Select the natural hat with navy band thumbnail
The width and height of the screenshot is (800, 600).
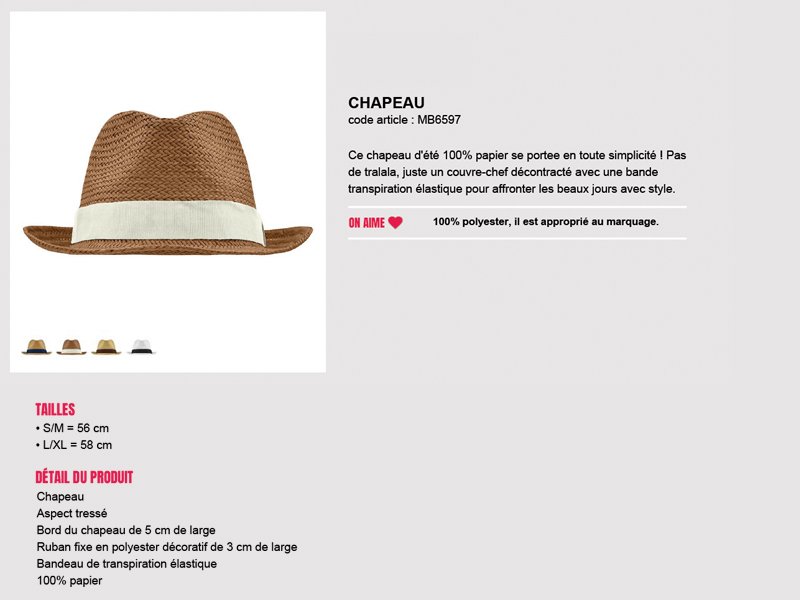tap(37, 347)
